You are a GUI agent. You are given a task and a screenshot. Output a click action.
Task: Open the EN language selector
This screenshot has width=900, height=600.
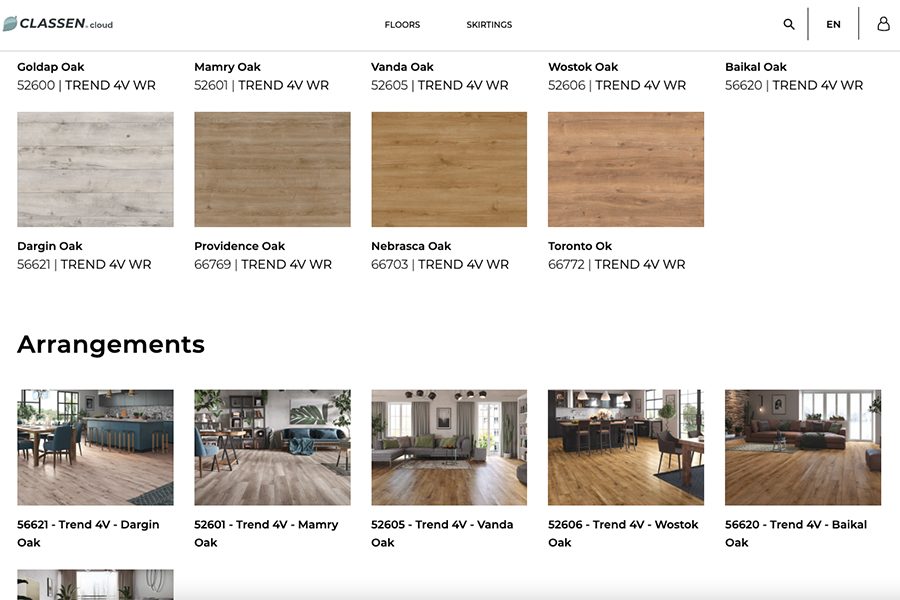tap(833, 24)
